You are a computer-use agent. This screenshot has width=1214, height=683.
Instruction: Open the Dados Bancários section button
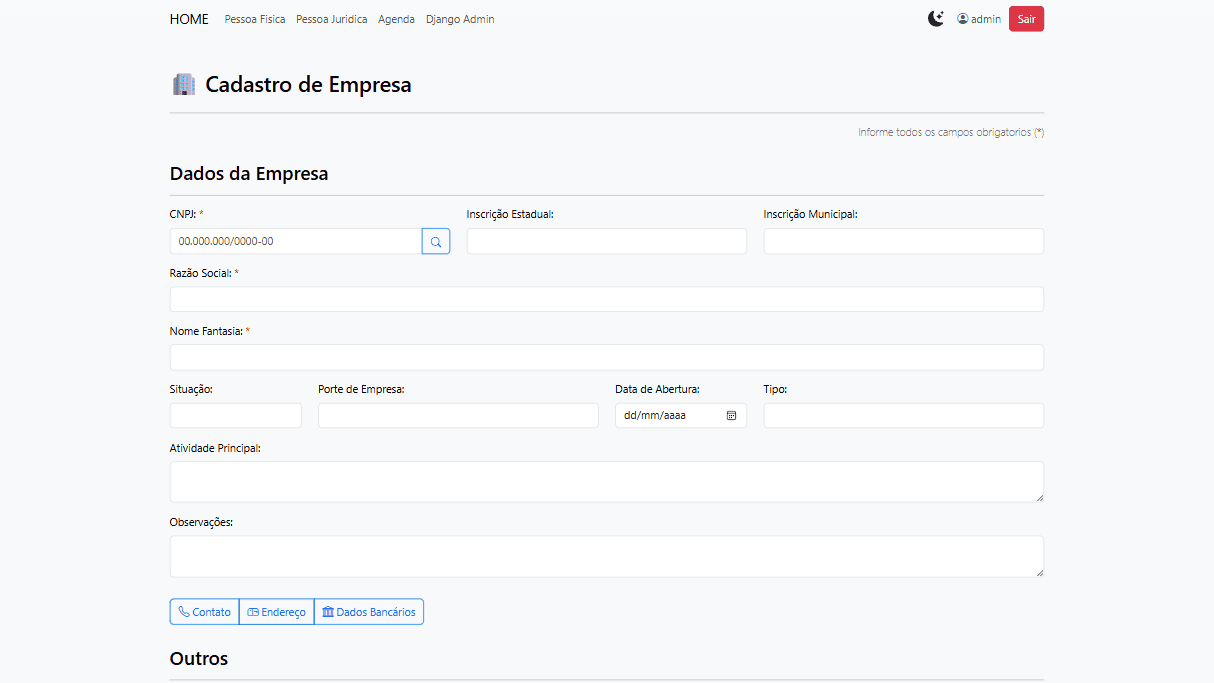click(x=369, y=612)
